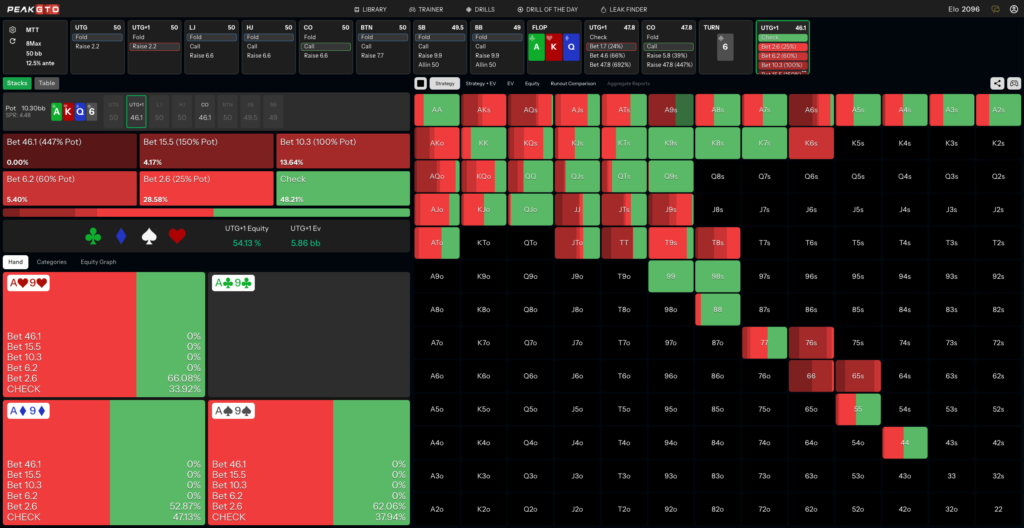
Task: Go to Drills
Action: 480,9
